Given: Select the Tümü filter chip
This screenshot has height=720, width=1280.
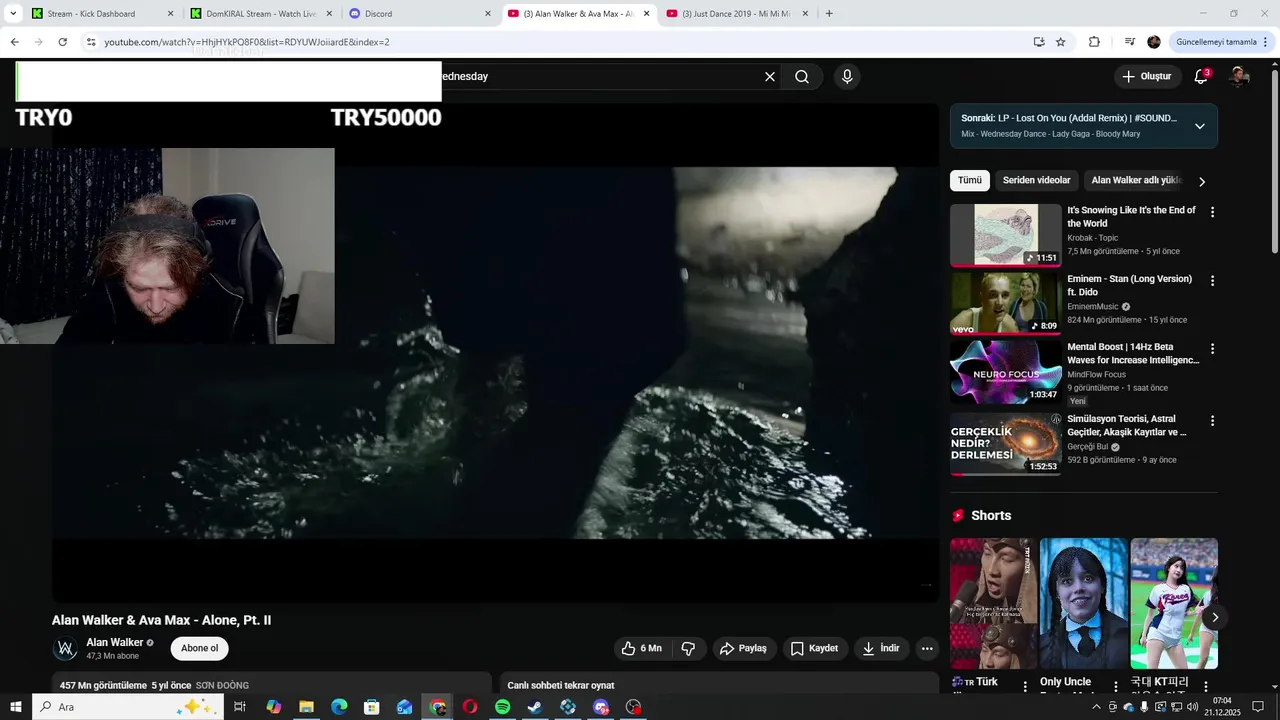Looking at the screenshot, I should pos(970,181).
